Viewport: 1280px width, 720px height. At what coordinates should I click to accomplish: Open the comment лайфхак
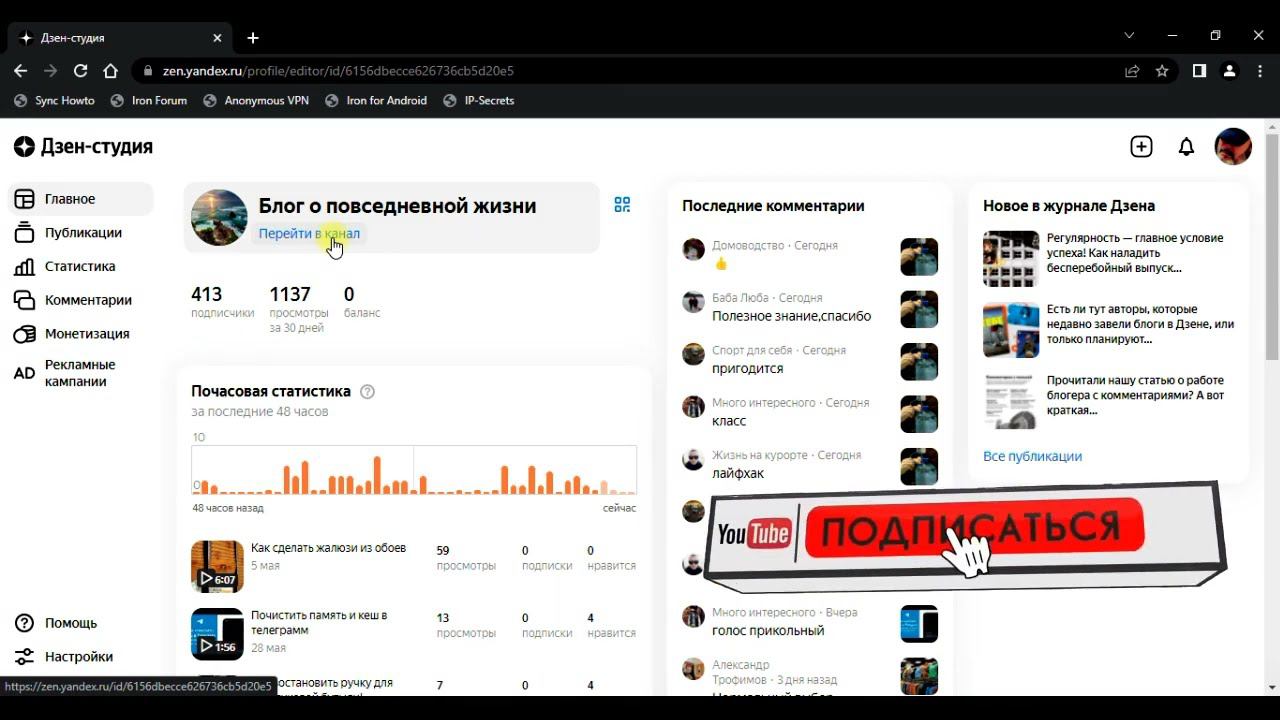[x=738, y=473]
